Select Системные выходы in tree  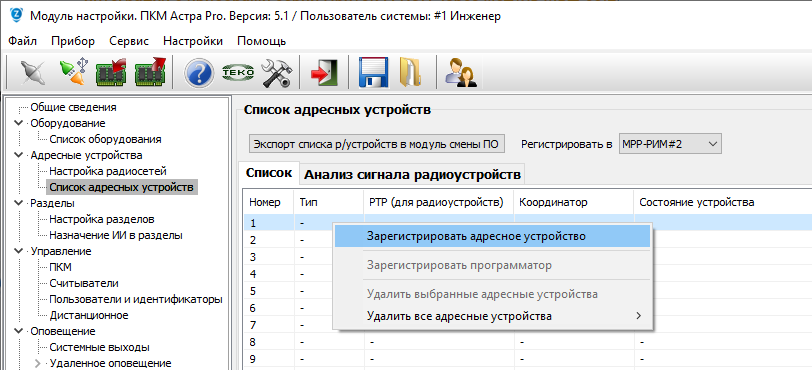[x=99, y=347]
